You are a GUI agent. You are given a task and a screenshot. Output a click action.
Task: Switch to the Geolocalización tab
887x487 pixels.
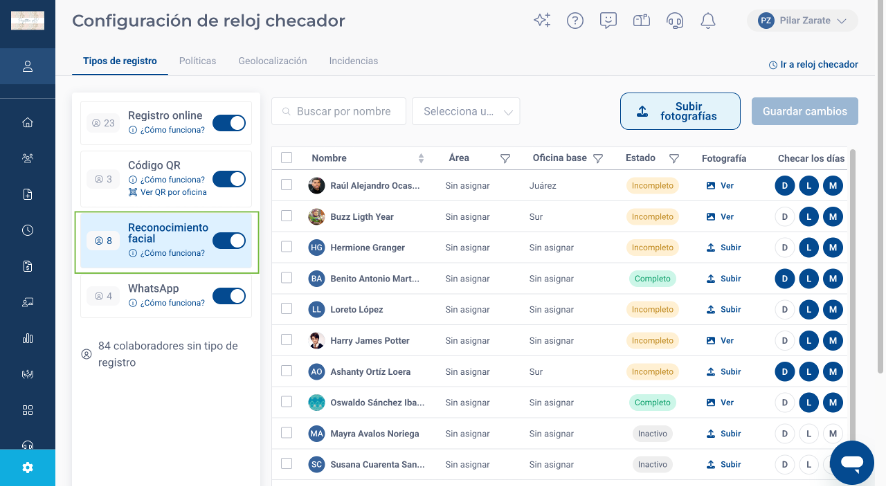coord(273,61)
